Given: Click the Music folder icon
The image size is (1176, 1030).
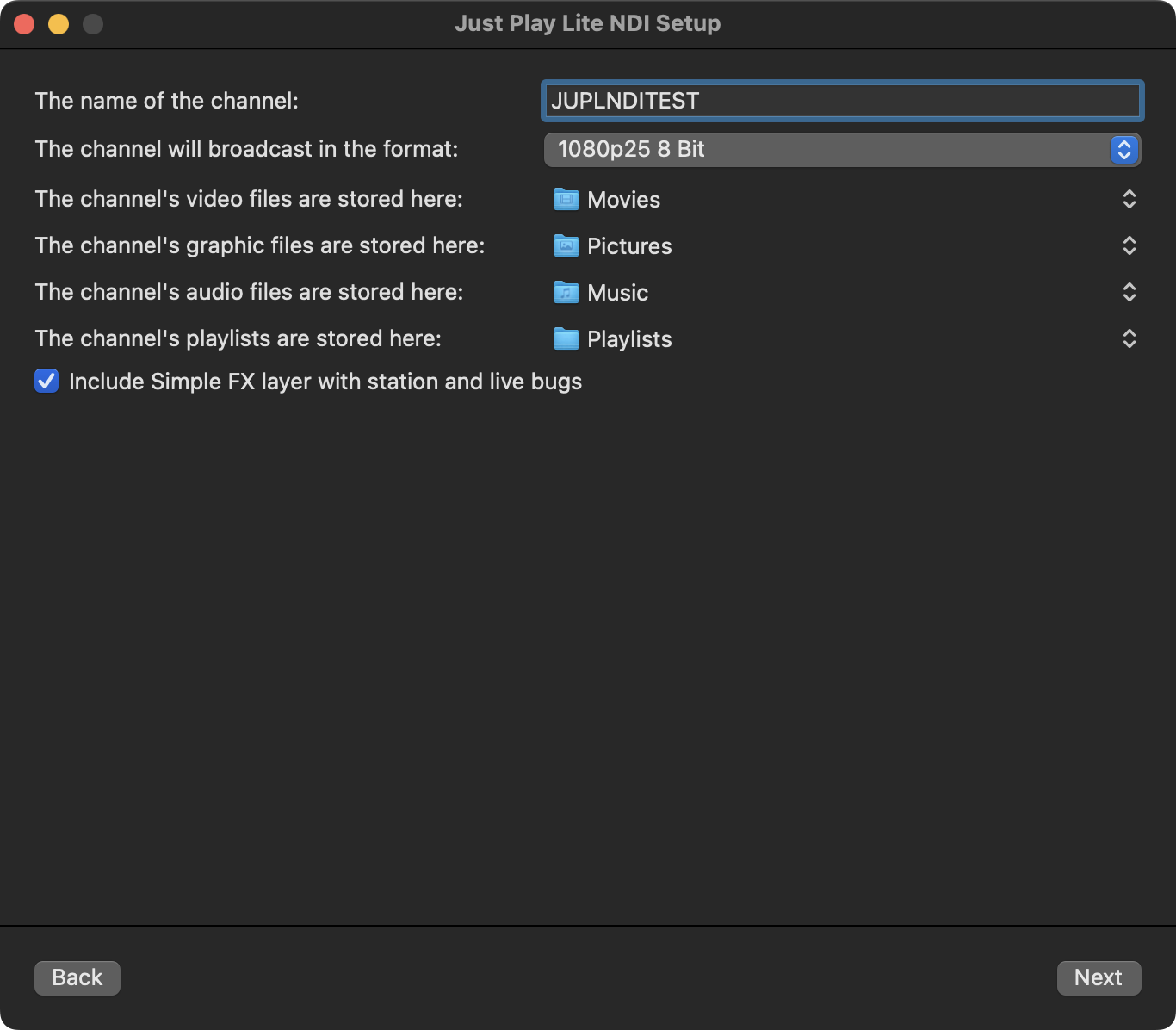Looking at the screenshot, I should click(566, 292).
